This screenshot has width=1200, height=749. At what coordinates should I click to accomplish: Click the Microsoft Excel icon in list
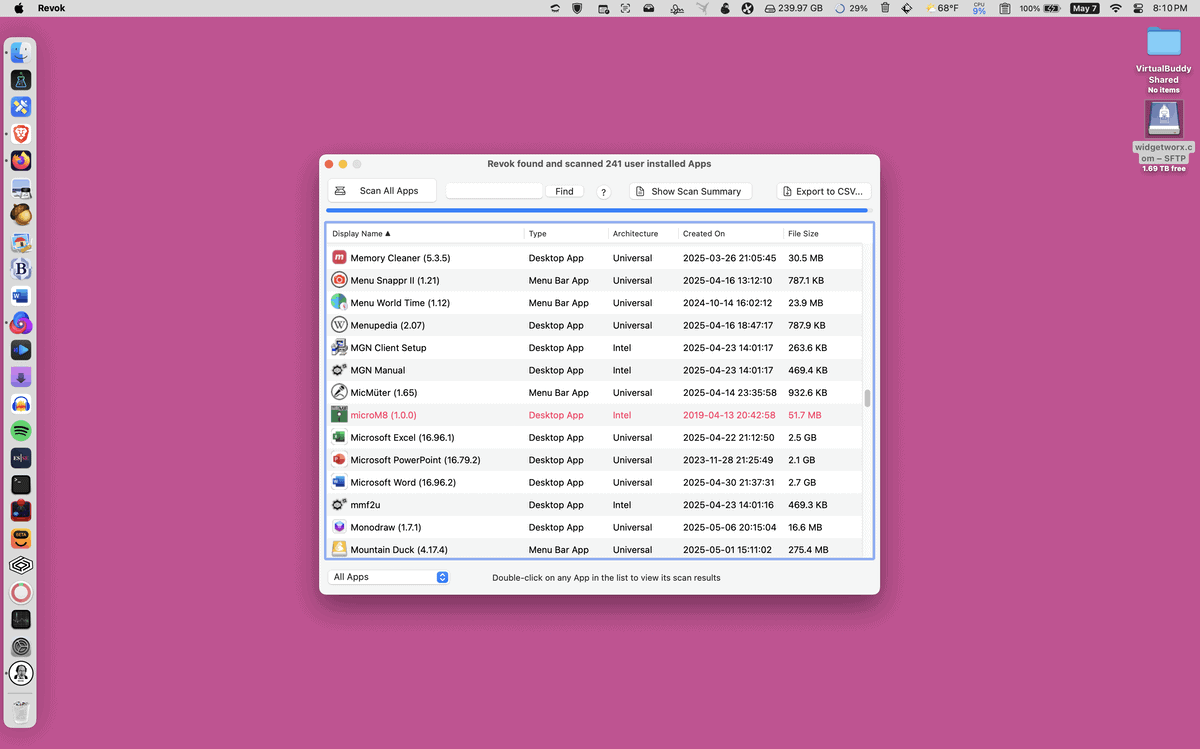point(339,437)
